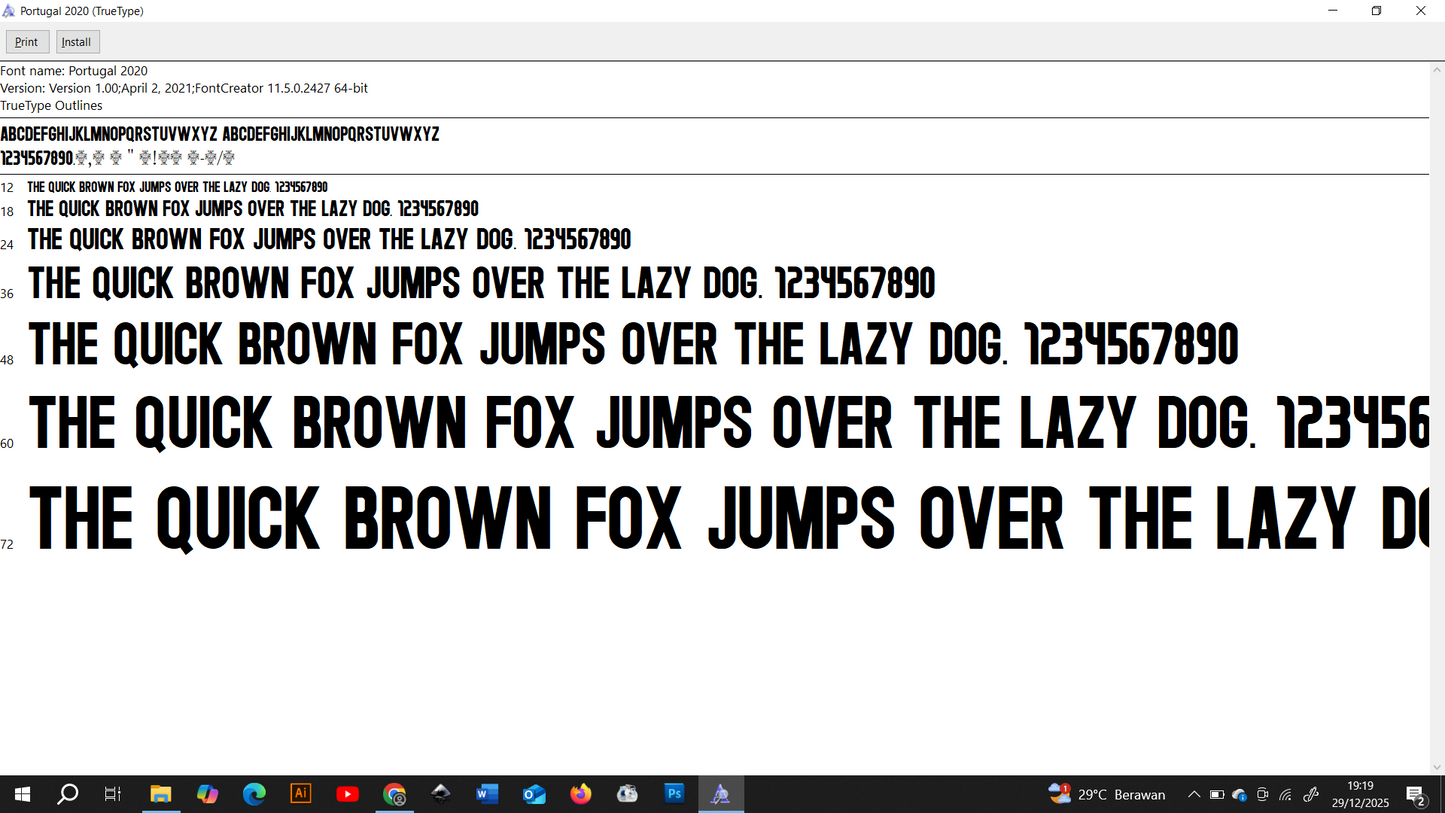Click the 'TrueType Outlines' text
The height and width of the screenshot is (813, 1445).
51,105
